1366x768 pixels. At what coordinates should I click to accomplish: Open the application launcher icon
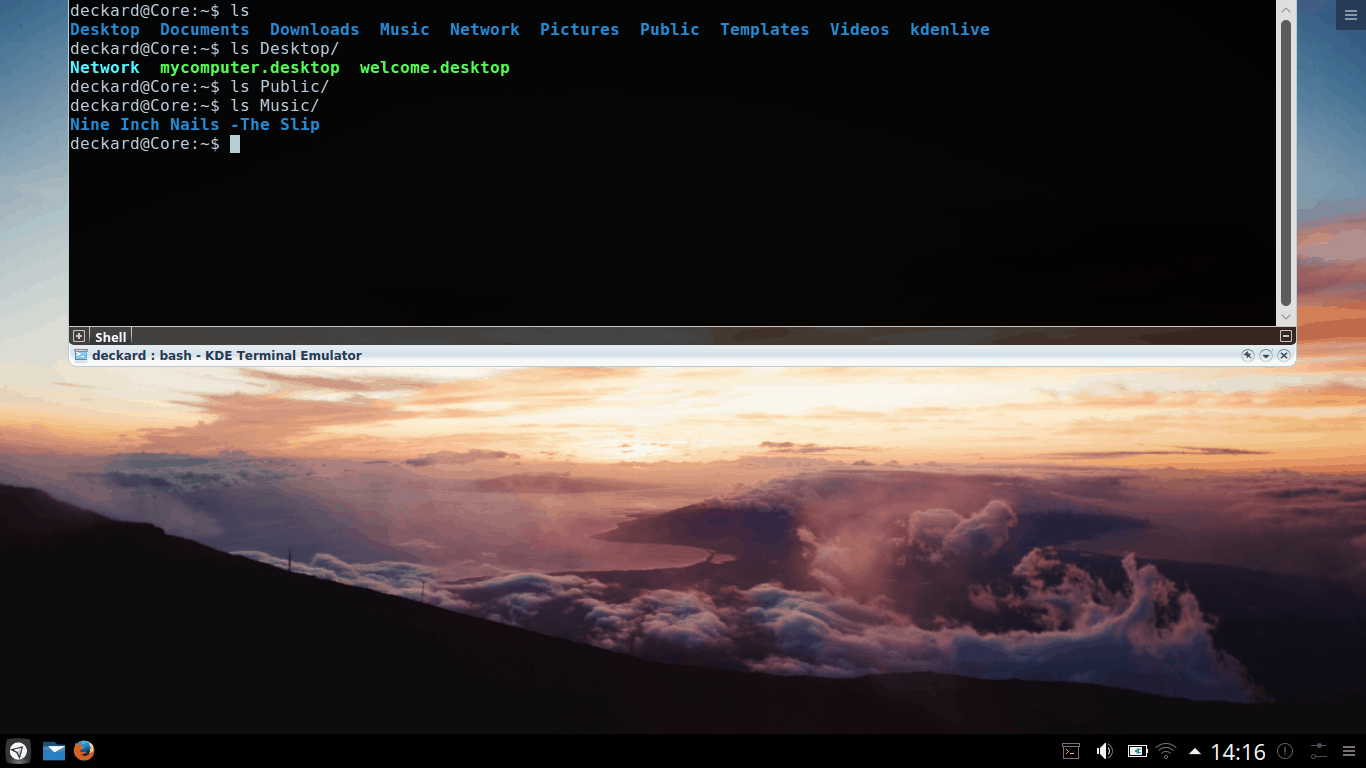pos(18,751)
